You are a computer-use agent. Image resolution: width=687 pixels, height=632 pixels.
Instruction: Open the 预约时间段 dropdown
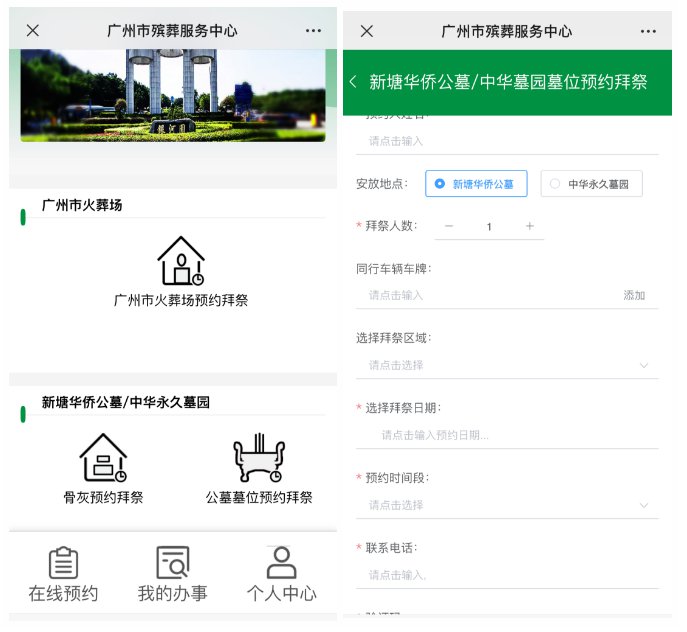(507, 505)
